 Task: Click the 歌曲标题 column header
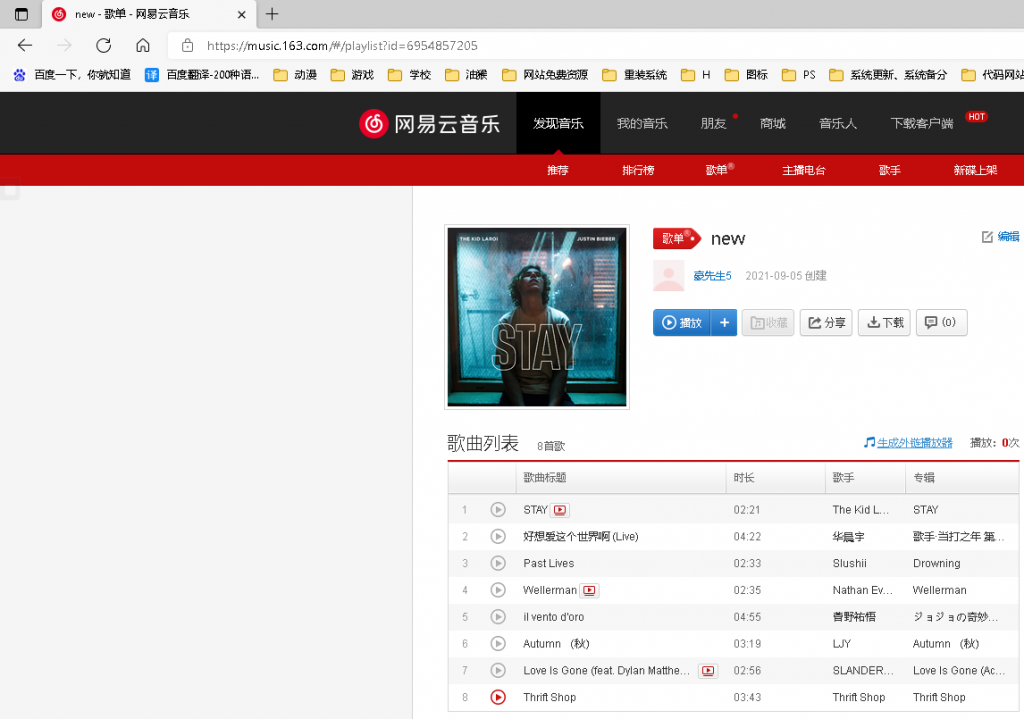(x=545, y=478)
